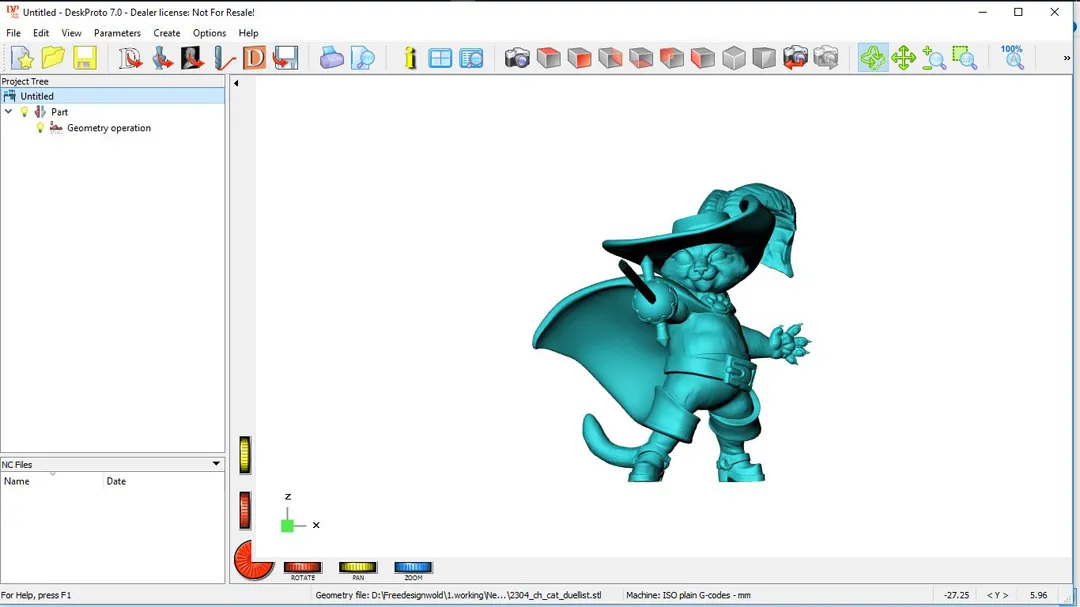Switch to the four-pane layout view icon

click(x=440, y=59)
